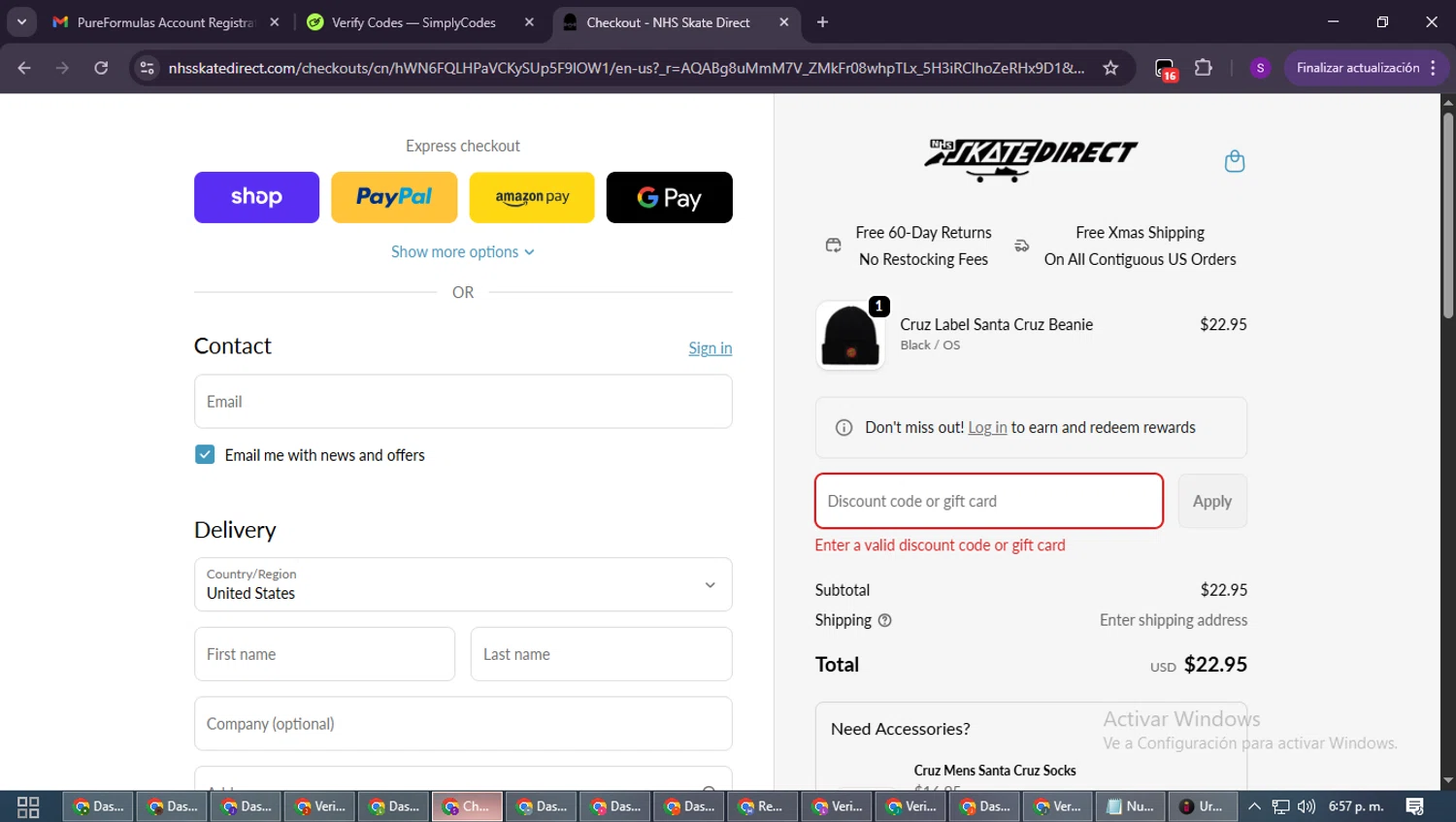The height and width of the screenshot is (822, 1456).
Task: Go forward in browser history
Action: [x=62, y=68]
